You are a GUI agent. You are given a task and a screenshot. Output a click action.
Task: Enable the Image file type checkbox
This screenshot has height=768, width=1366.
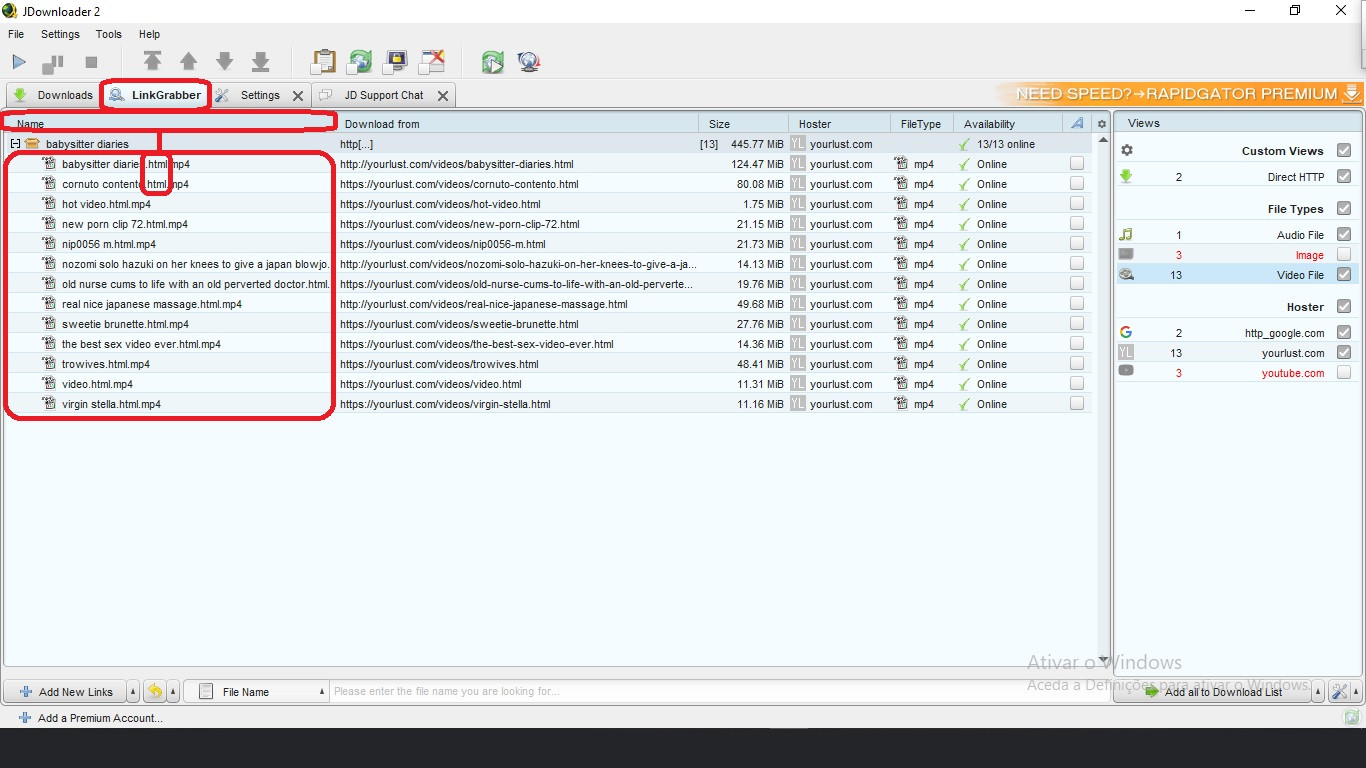coord(1344,254)
